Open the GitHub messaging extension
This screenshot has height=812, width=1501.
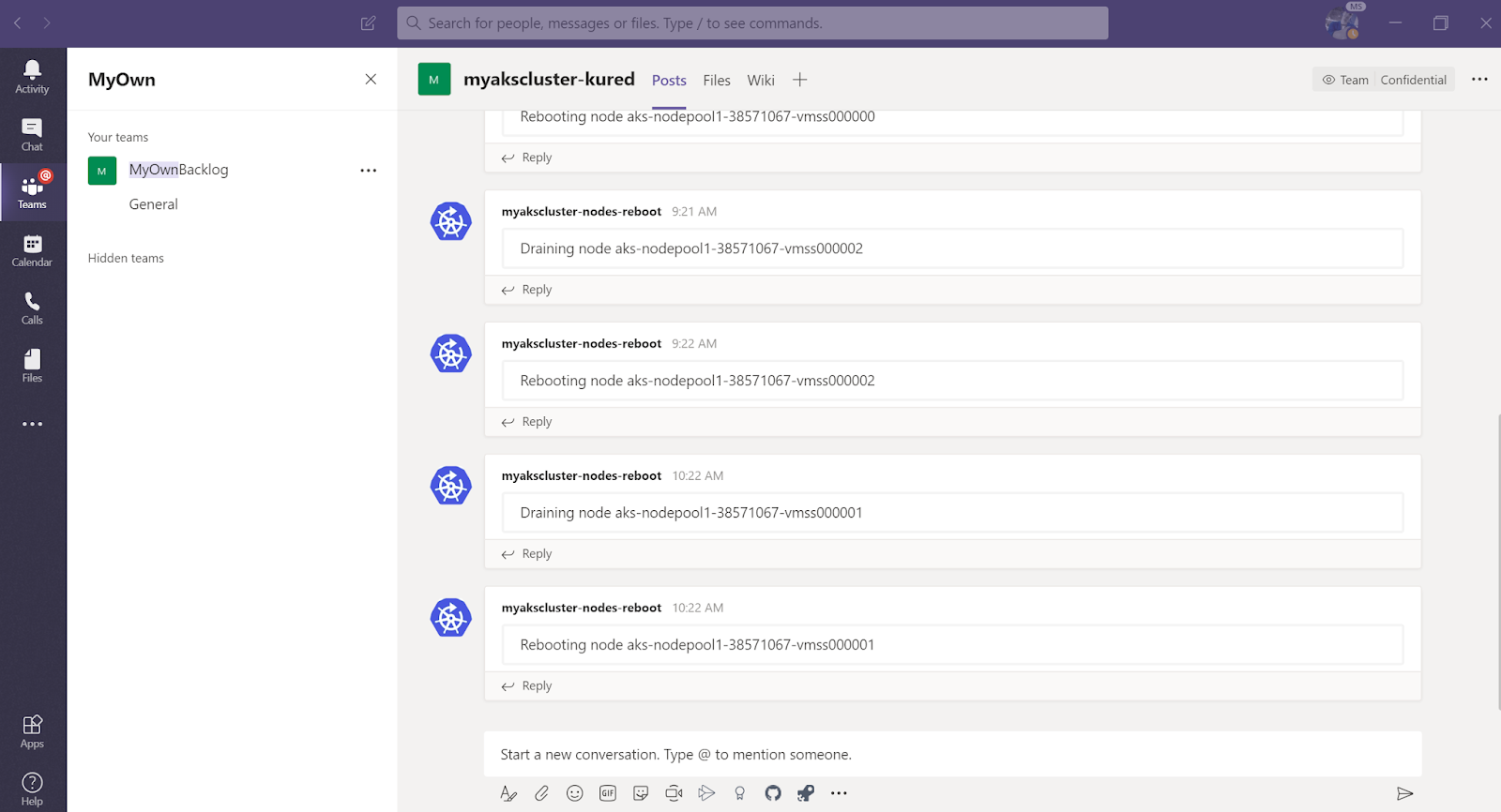(x=773, y=793)
